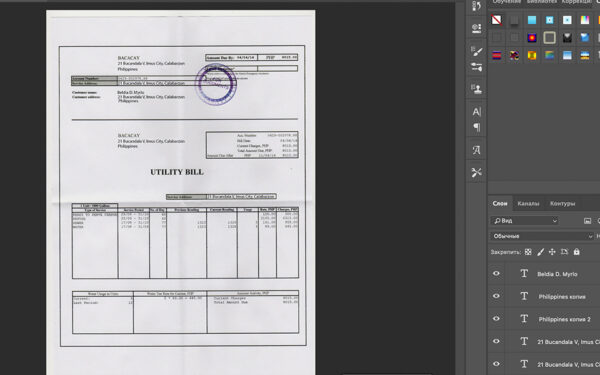The height and width of the screenshot is (375, 600).
Task: Lock transparent pixels checkerboard icon
Action: click(528, 252)
